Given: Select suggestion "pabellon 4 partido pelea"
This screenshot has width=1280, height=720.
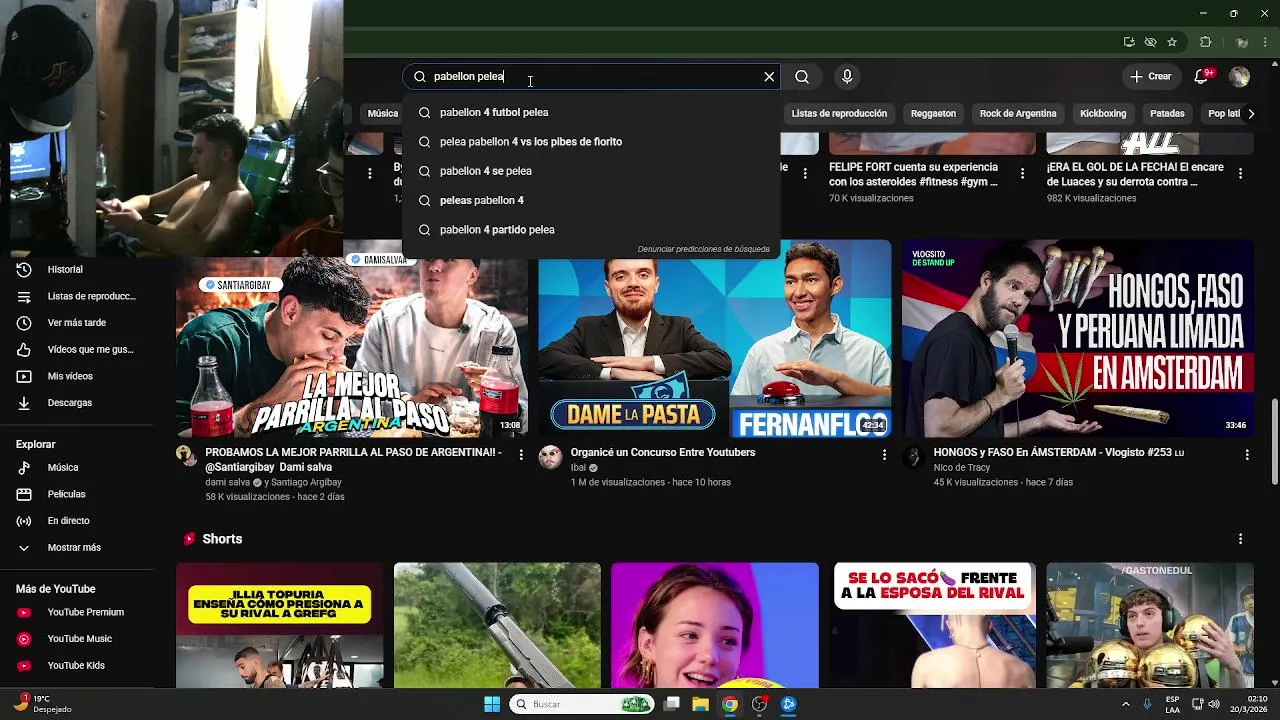Looking at the screenshot, I should pyautogui.click(x=591, y=230).
